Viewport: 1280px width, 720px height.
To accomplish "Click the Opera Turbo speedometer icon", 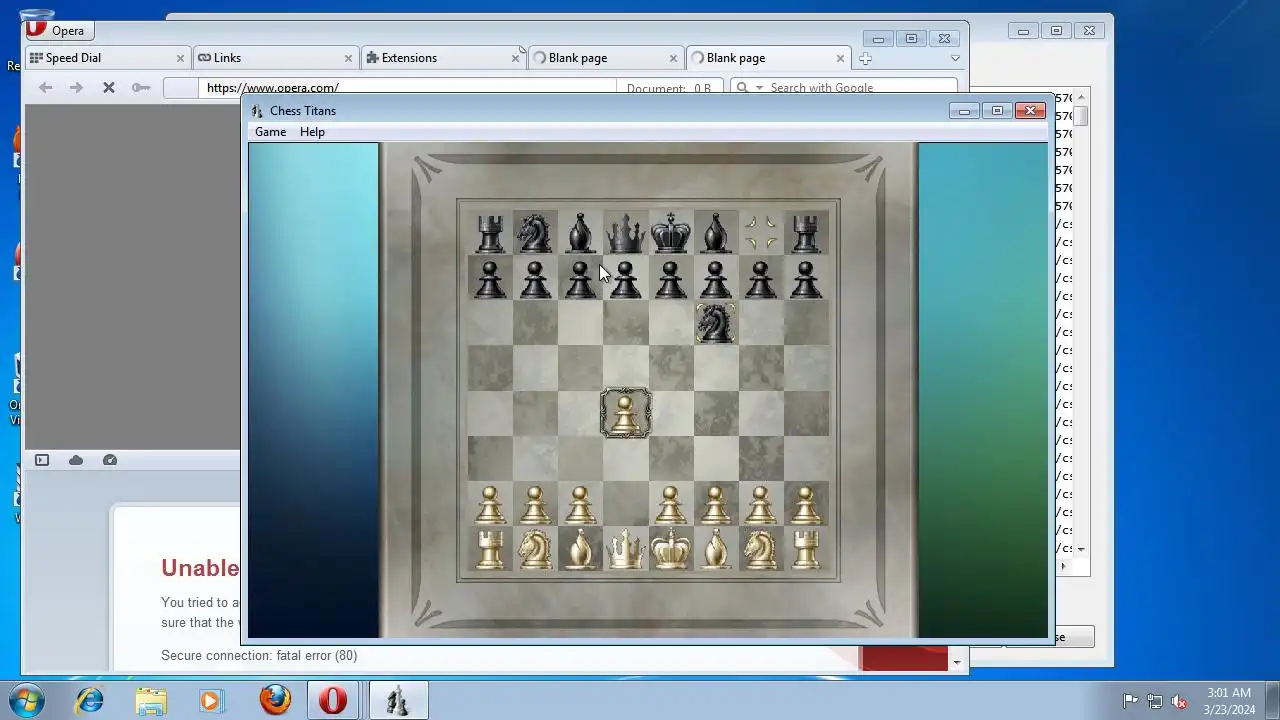I will point(110,460).
